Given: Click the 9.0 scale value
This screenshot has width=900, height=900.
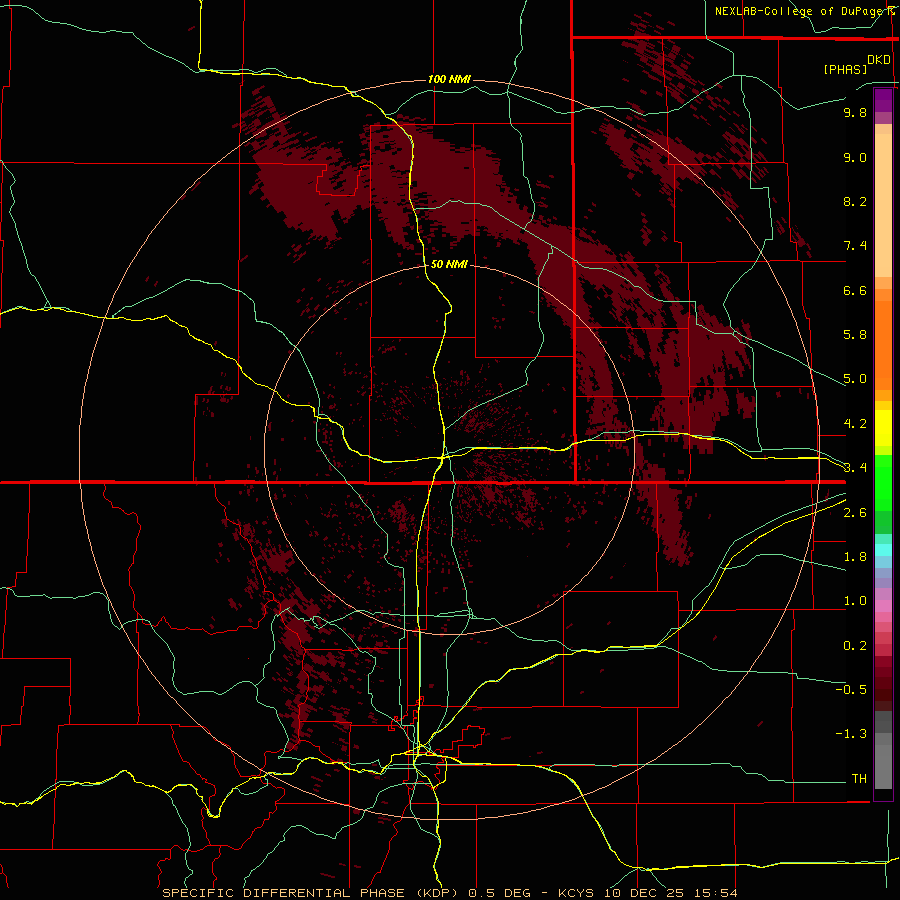Looking at the screenshot, I should coord(855,157).
